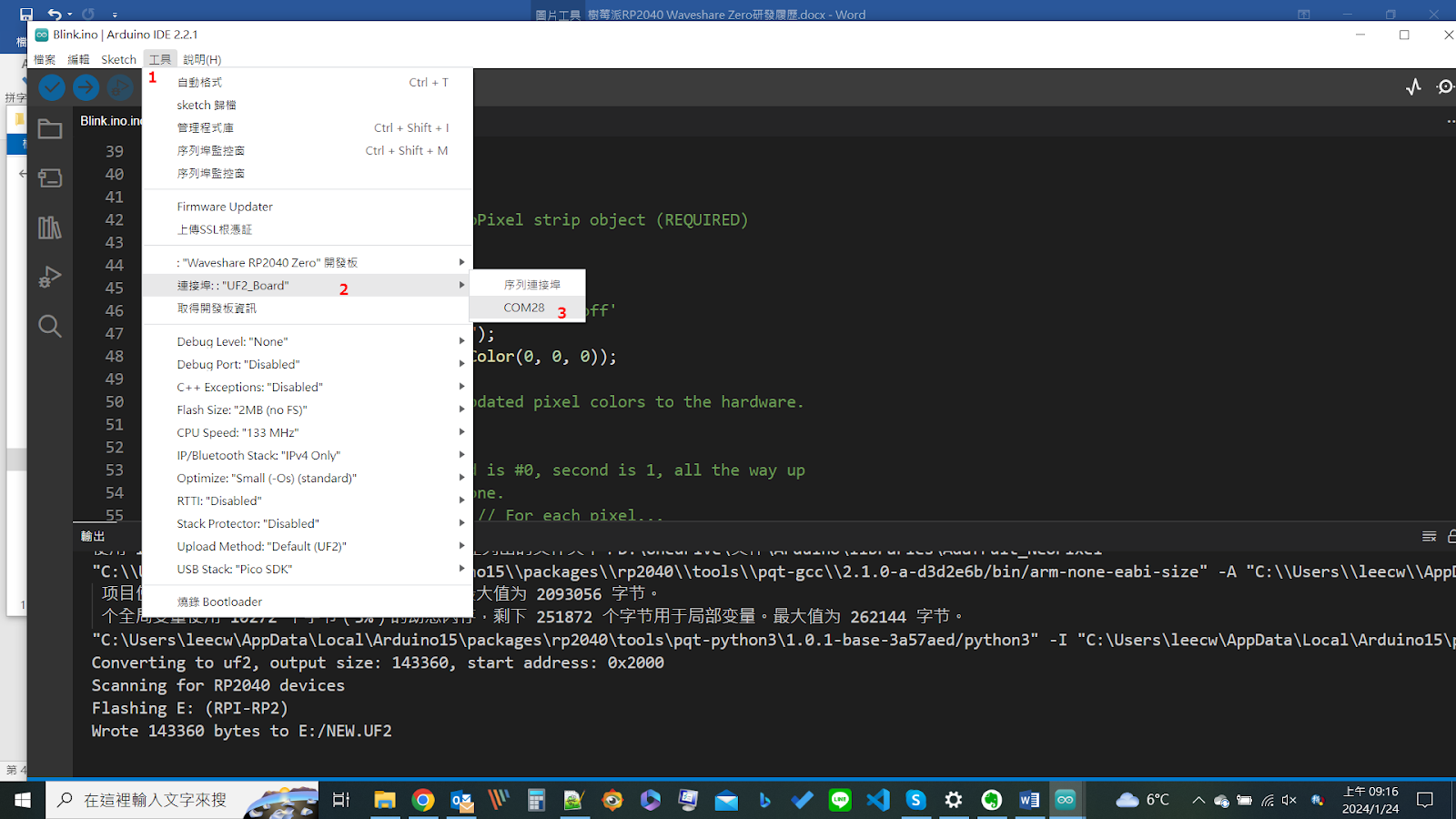Expand Debug Level submenu
The height and width of the screenshot is (819, 1456).
tap(308, 341)
